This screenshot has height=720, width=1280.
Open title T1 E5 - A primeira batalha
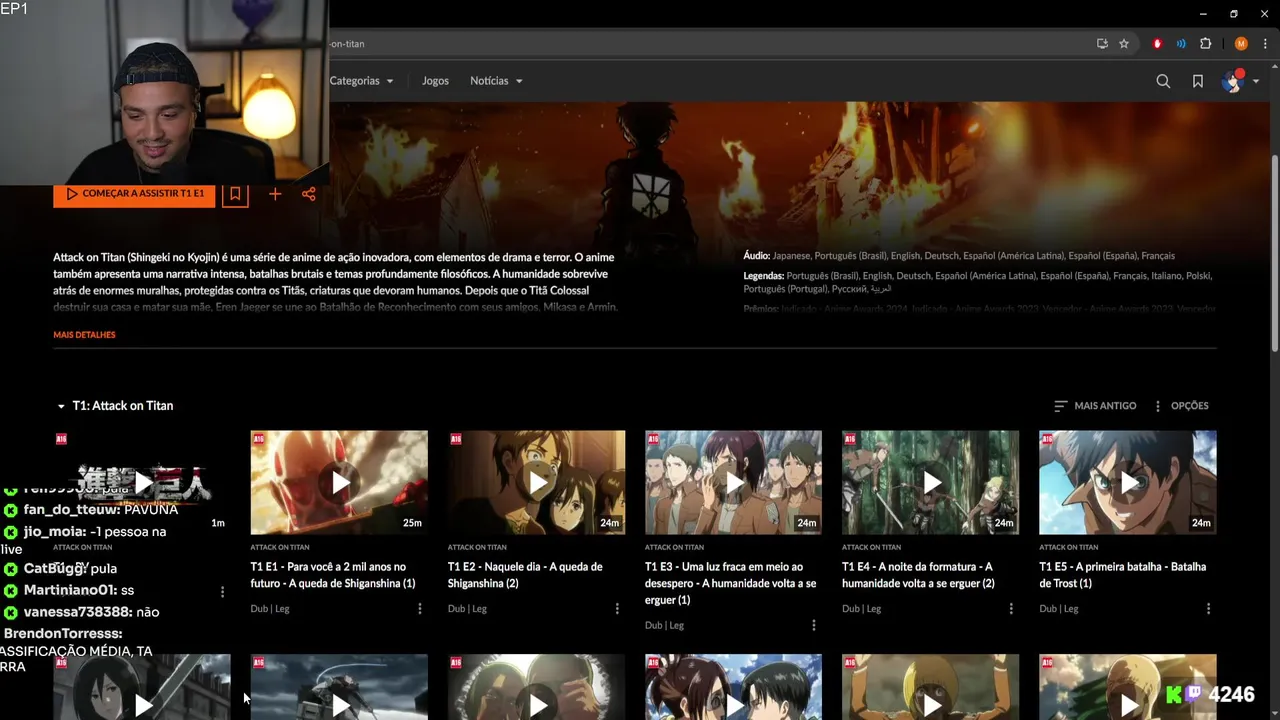[1122, 575]
